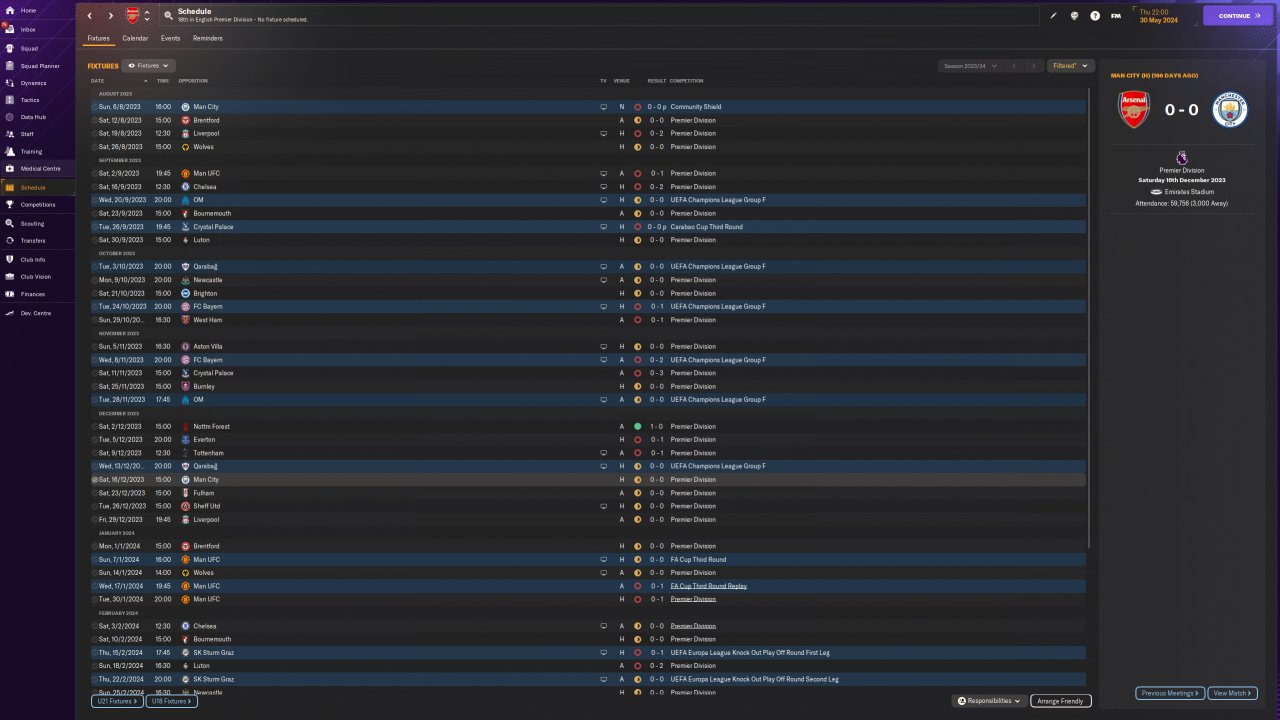Open the Squad Planner
The height and width of the screenshot is (720, 1280).
(x=39, y=66)
